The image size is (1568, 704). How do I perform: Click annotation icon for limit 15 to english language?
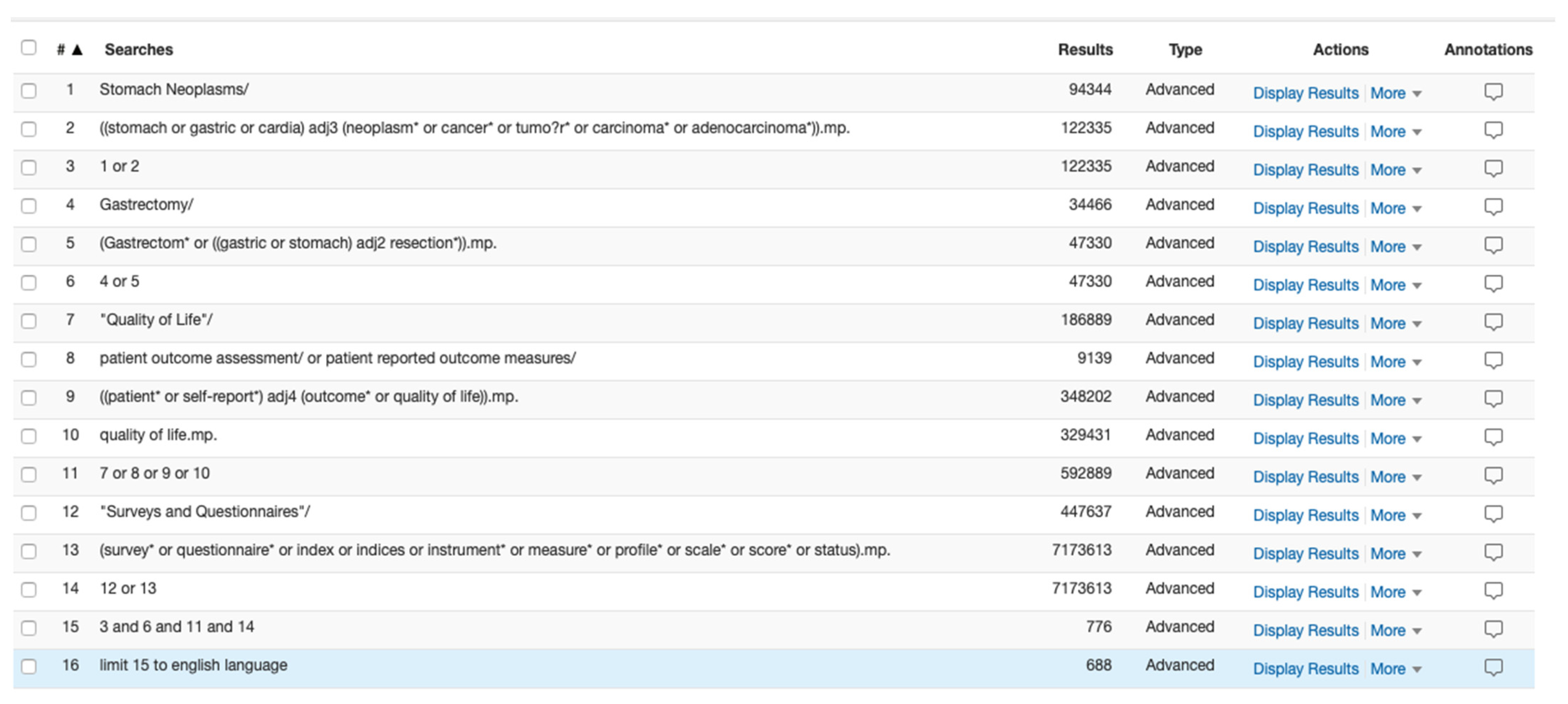(x=1493, y=667)
